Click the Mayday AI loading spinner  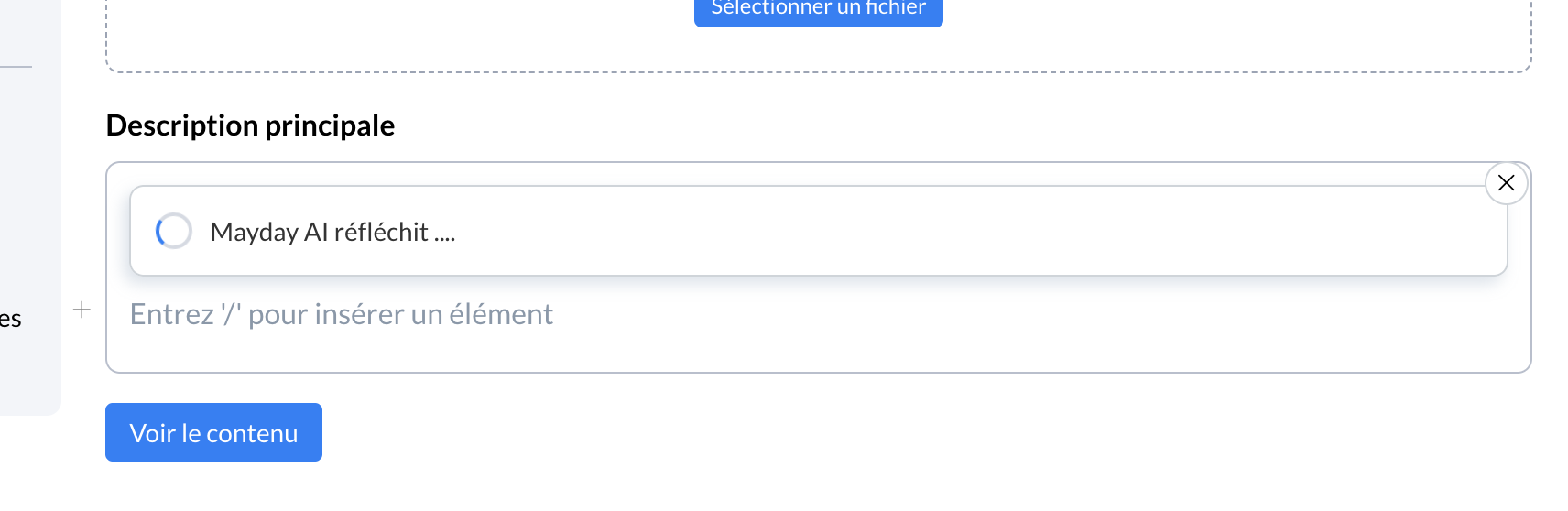(x=173, y=231)
